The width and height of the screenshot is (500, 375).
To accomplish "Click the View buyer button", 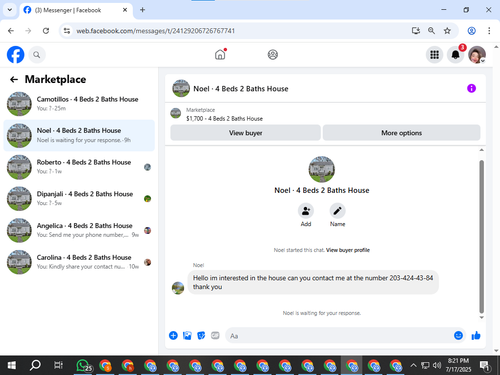I will pos(245,133).
